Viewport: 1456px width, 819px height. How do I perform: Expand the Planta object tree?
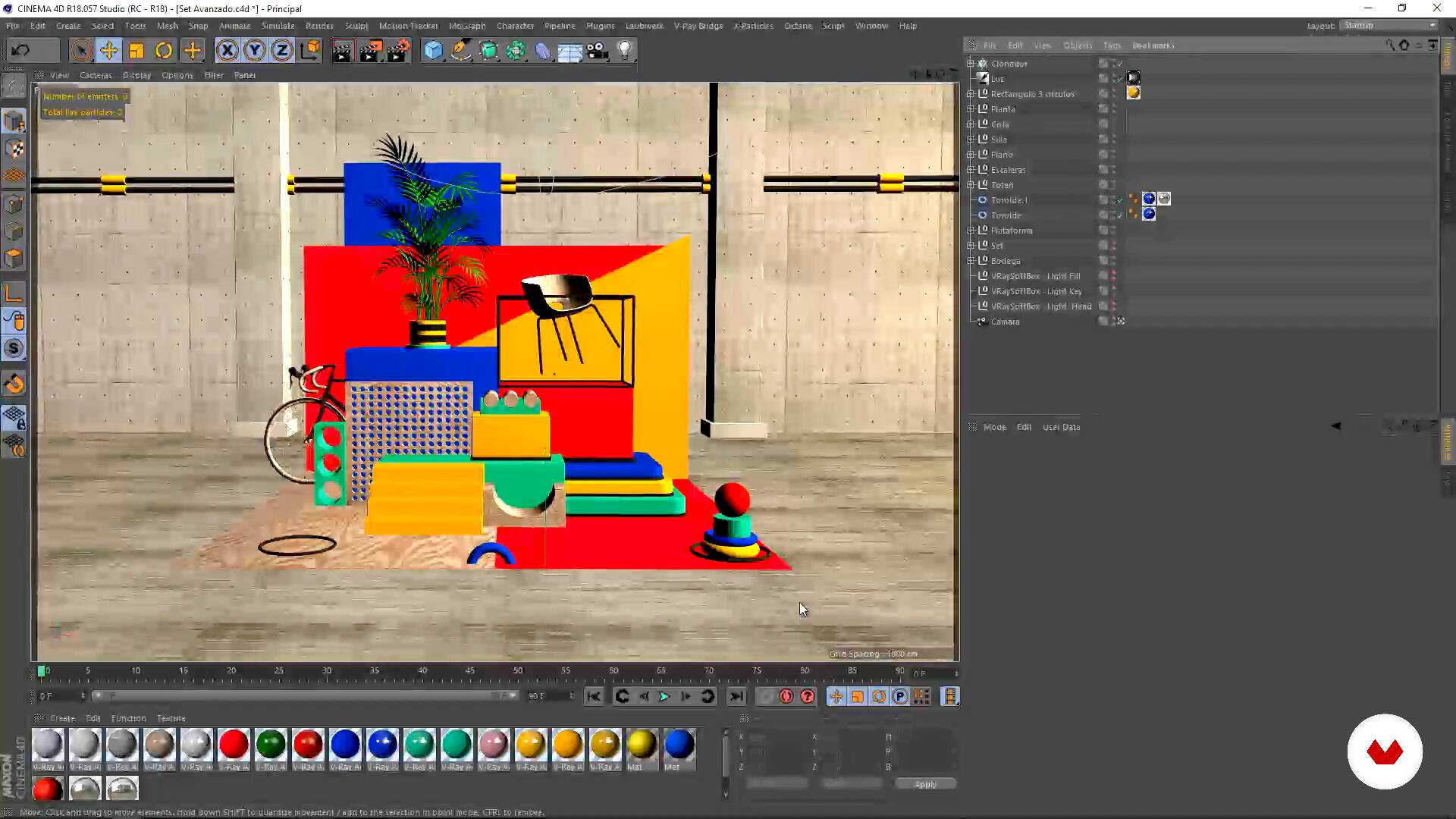(971, 109)
